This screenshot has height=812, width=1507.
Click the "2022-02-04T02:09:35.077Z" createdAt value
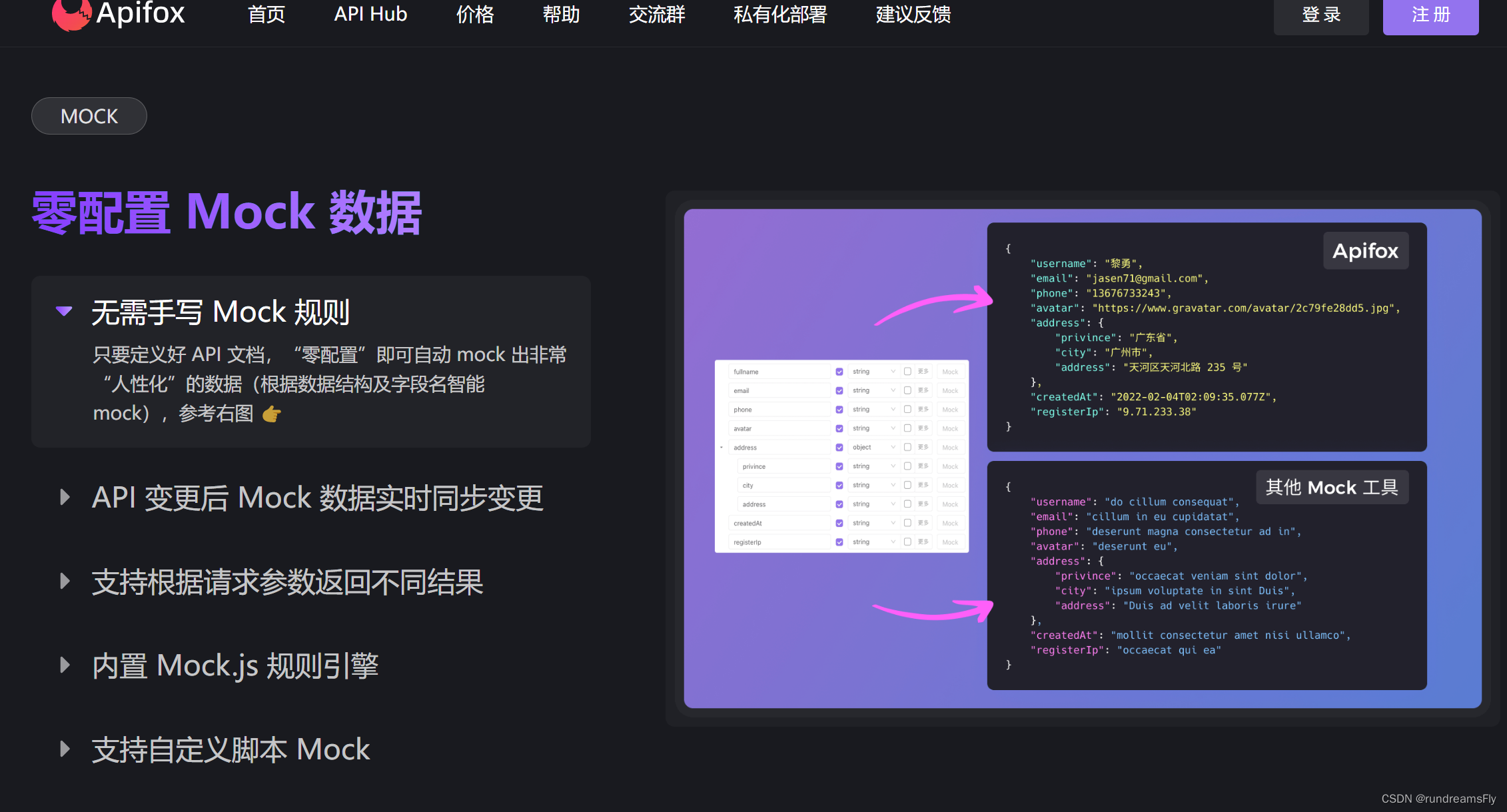click(1191, 397)
